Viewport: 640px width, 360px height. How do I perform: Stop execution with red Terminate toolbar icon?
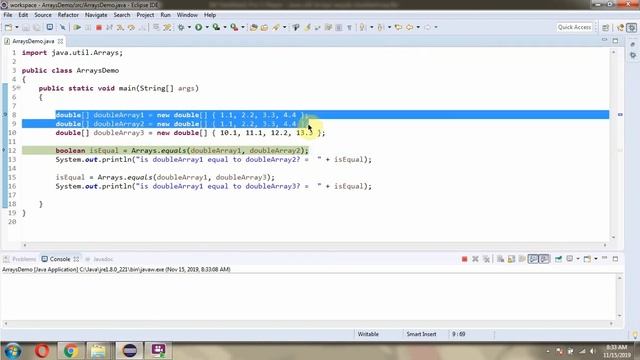[99, 27]
